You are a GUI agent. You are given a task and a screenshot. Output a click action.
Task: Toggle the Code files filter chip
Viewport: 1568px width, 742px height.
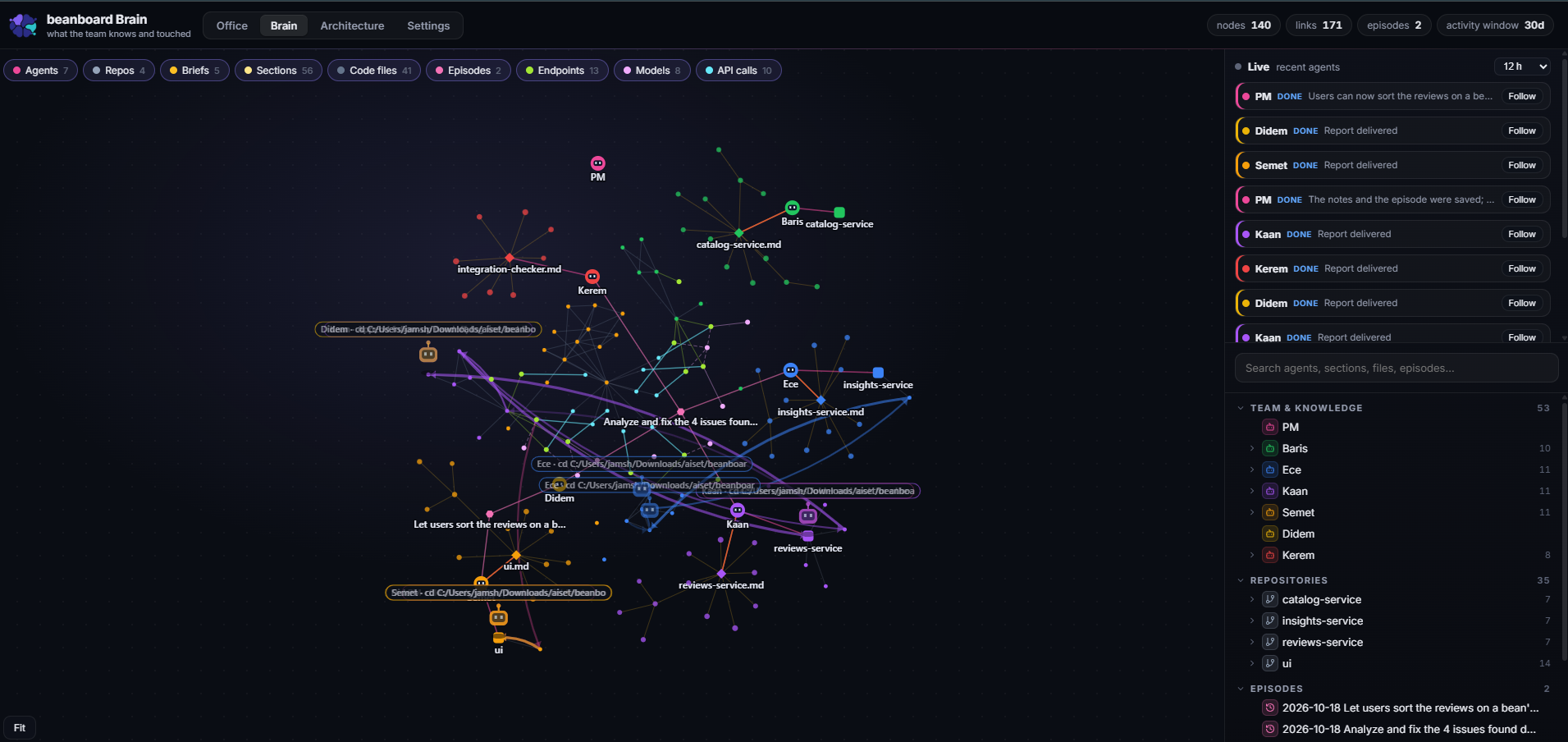(x=374, y=71)
